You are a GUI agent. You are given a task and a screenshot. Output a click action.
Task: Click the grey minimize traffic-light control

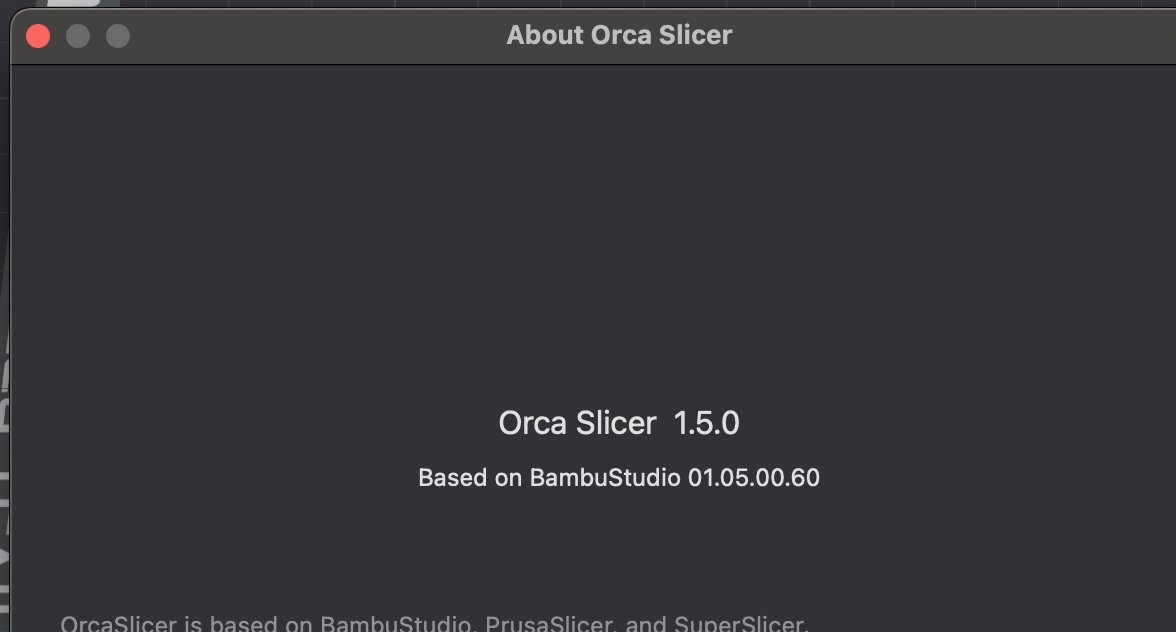coord(78,34)
